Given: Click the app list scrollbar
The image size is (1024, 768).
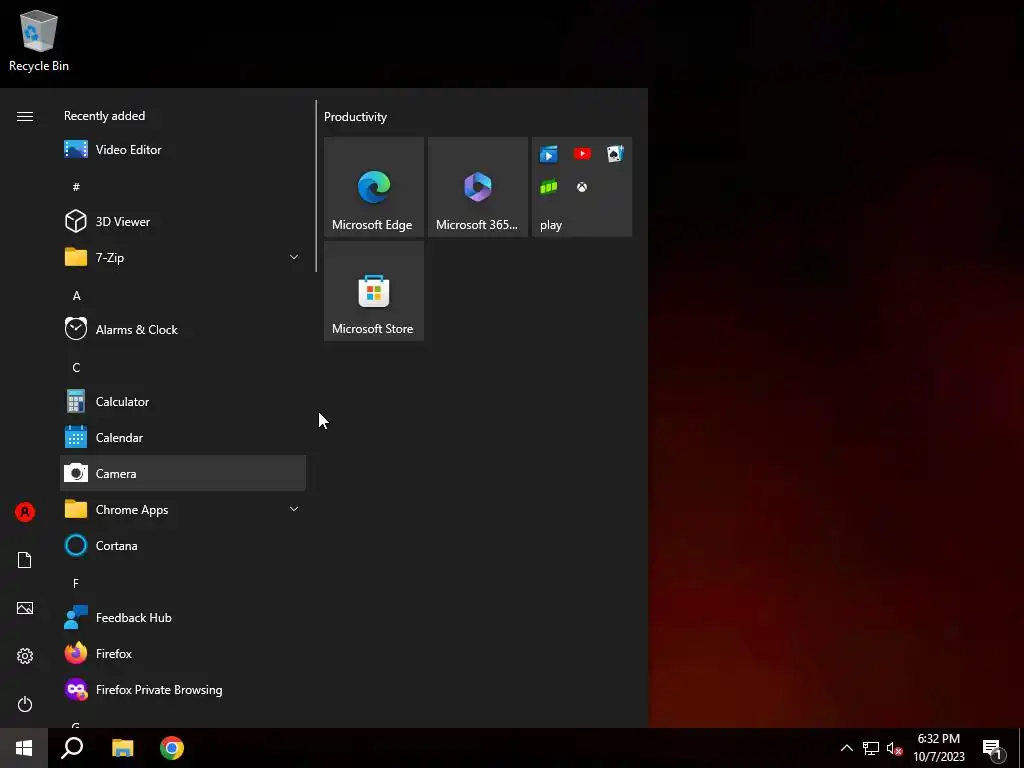Looking at the screenshot, I should (316, 186).
